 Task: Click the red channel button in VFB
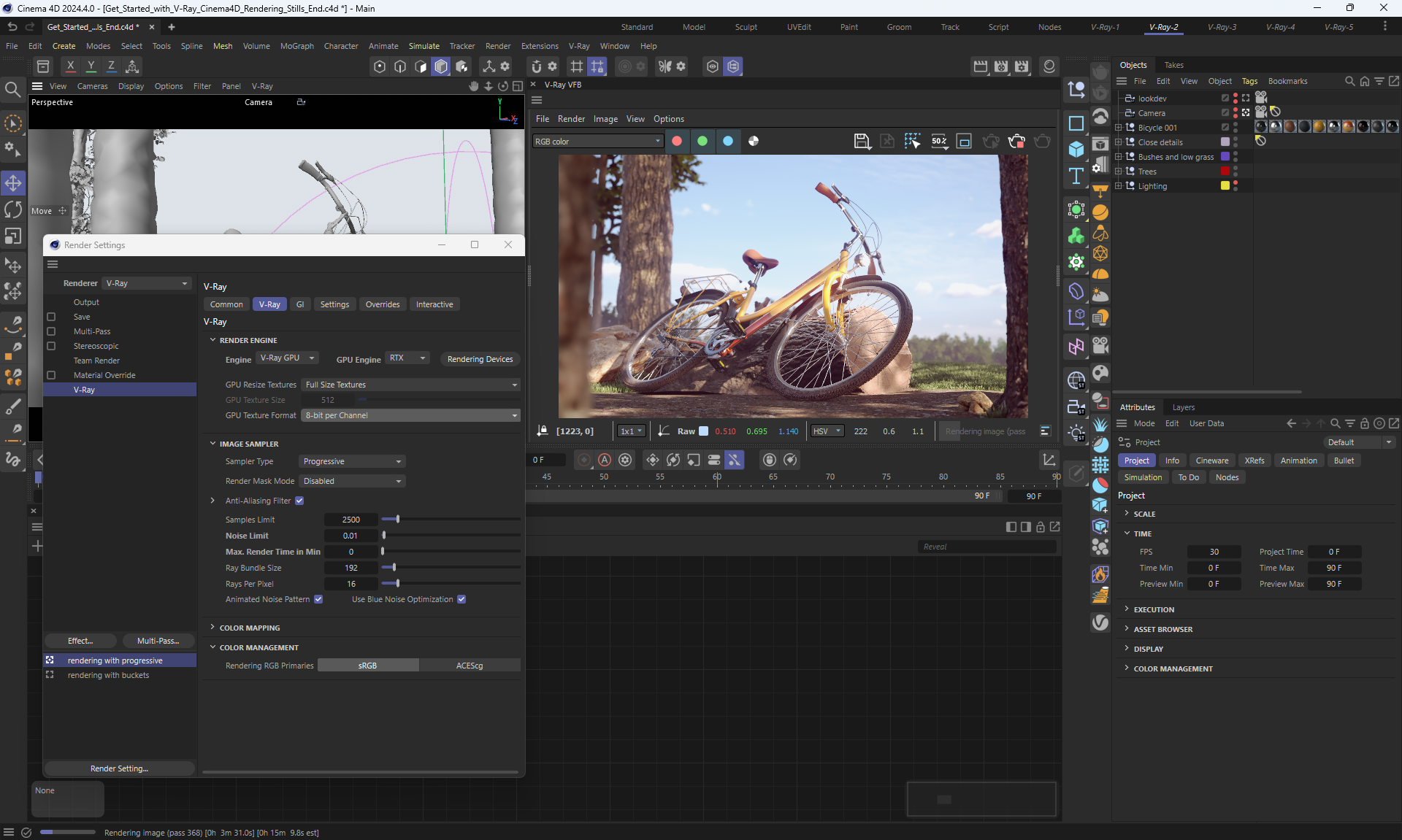pos(677,141)
